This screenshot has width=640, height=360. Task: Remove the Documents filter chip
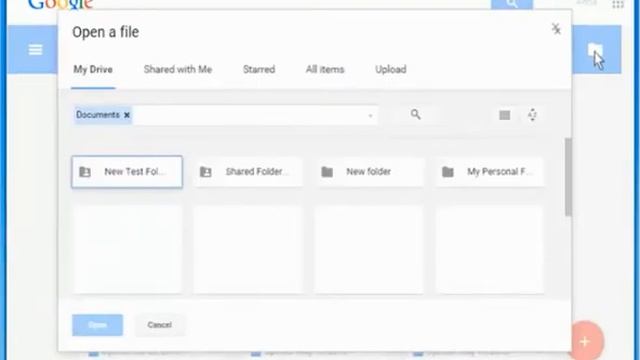tap(127, 115)
